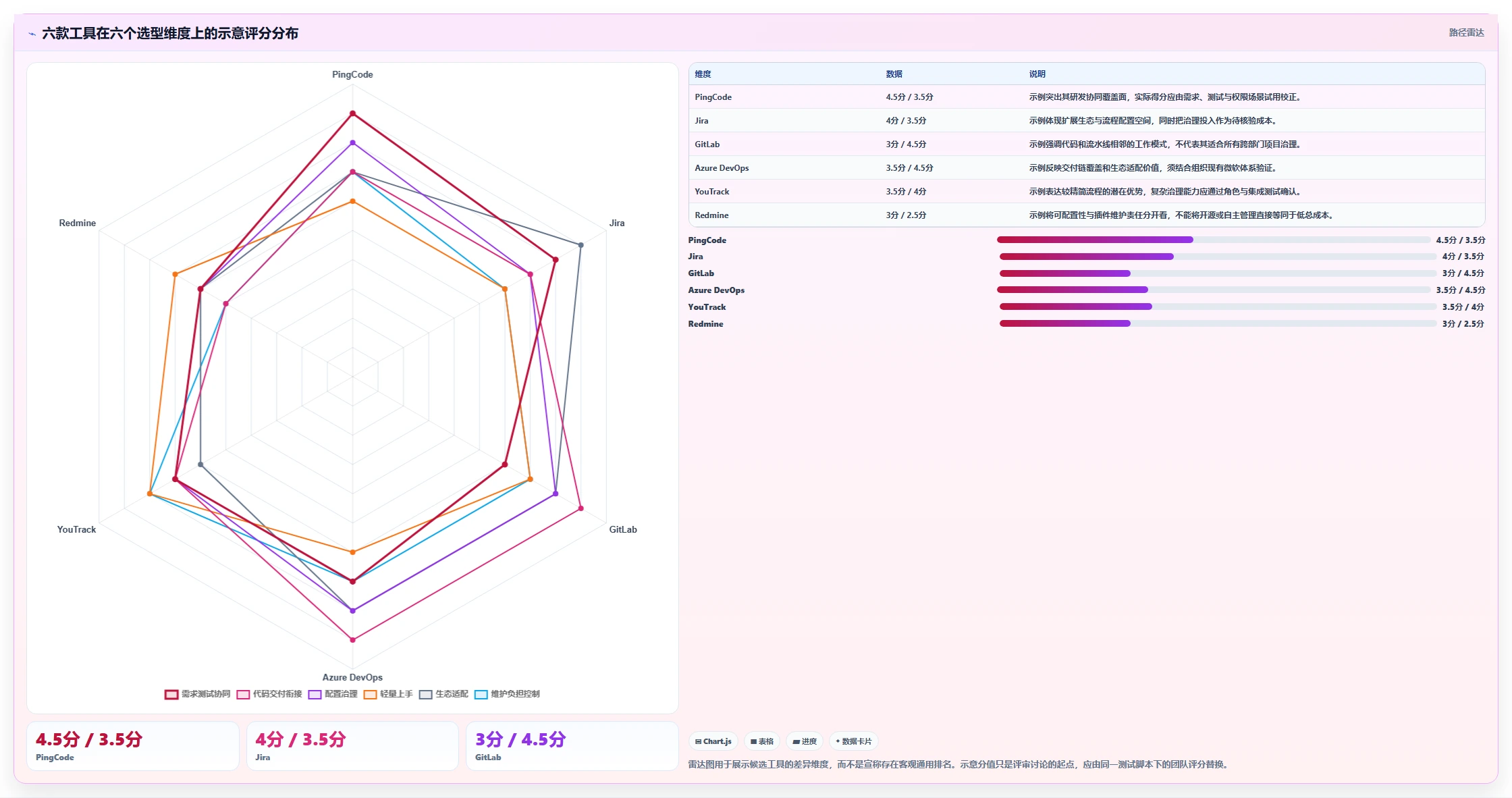This screenshot has height=798, width=1512.
Task: Click the Jira description starting 示例体现扩展生态
Action: 1153,121
